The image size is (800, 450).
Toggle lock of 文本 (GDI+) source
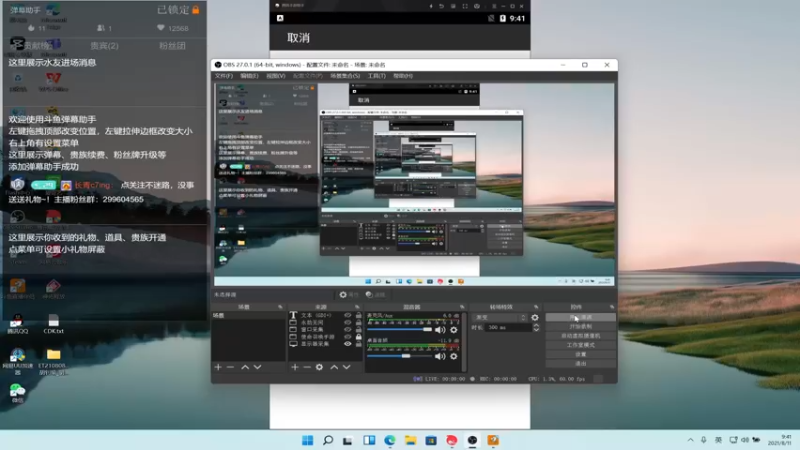pyautogui.click(x=358, y=315)
